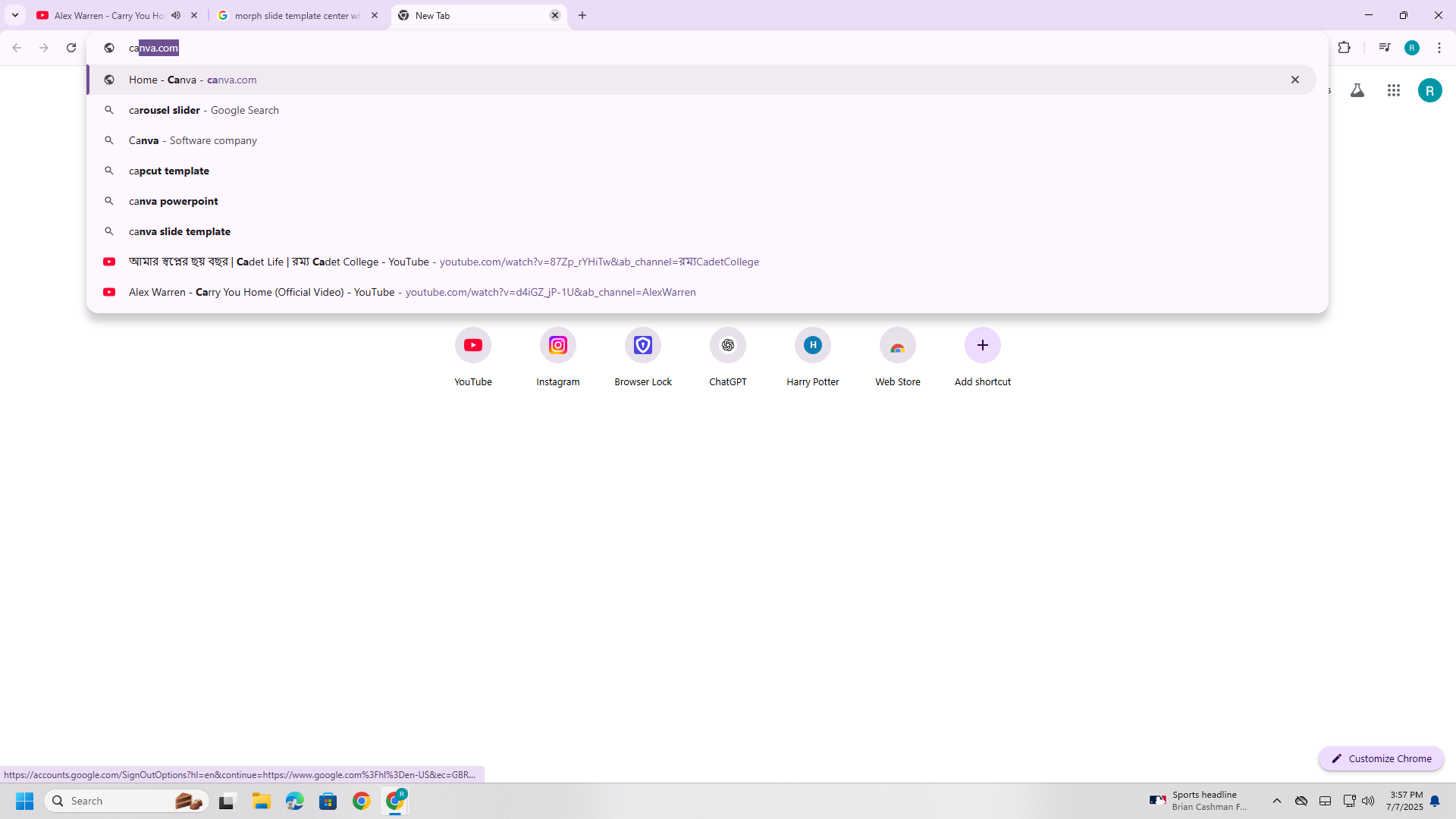Choose canva powerpoint suggestion

pos(701,201)
